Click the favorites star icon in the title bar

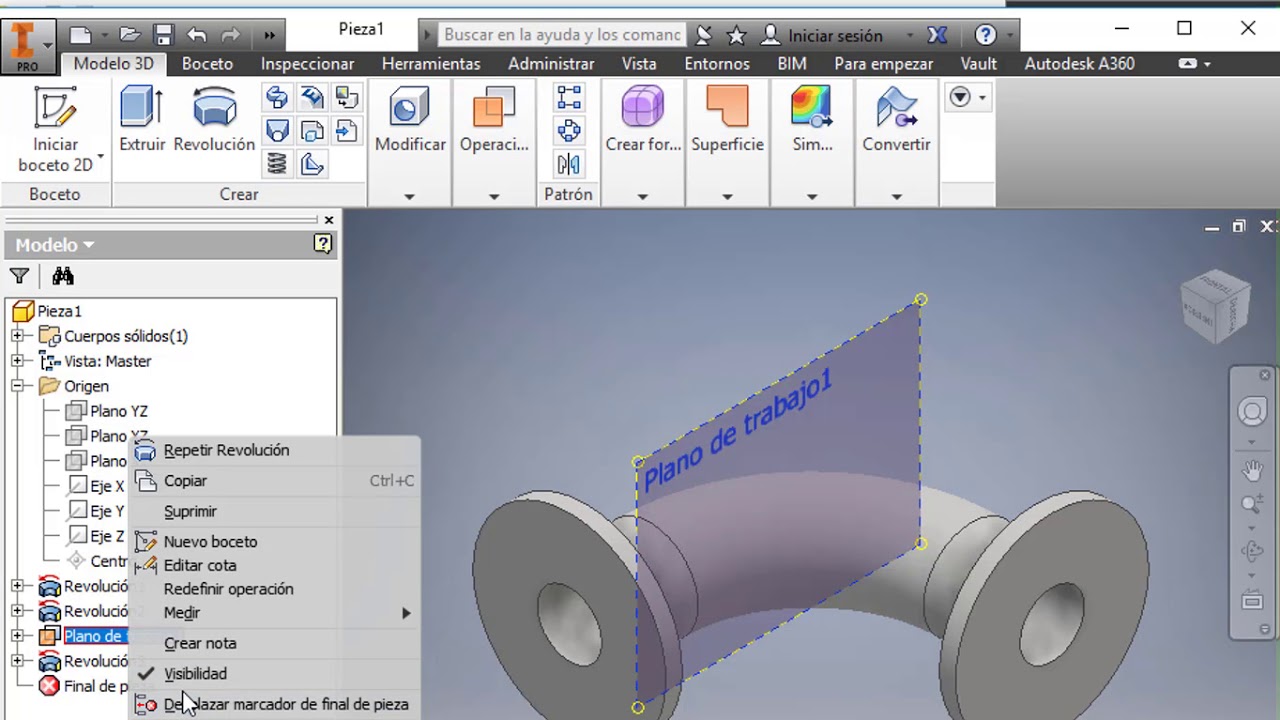tap(736, 35)
